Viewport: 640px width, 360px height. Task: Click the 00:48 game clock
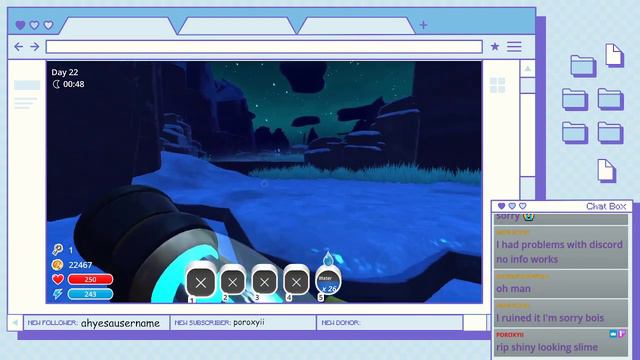coord(74,84)
